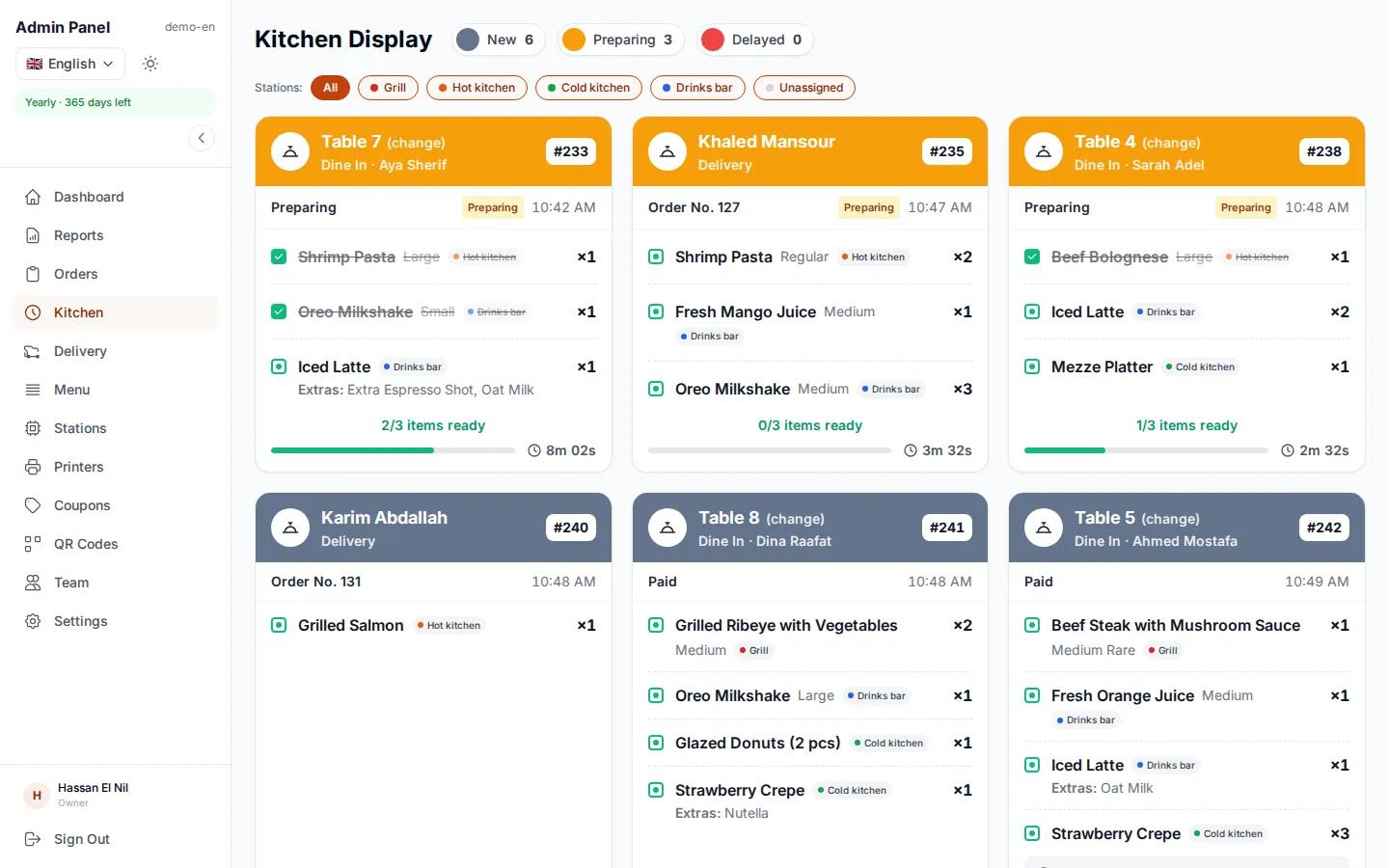Open Dashboard from the sidebar
This screenshot has height=868, width=1389.
[116, 197]
